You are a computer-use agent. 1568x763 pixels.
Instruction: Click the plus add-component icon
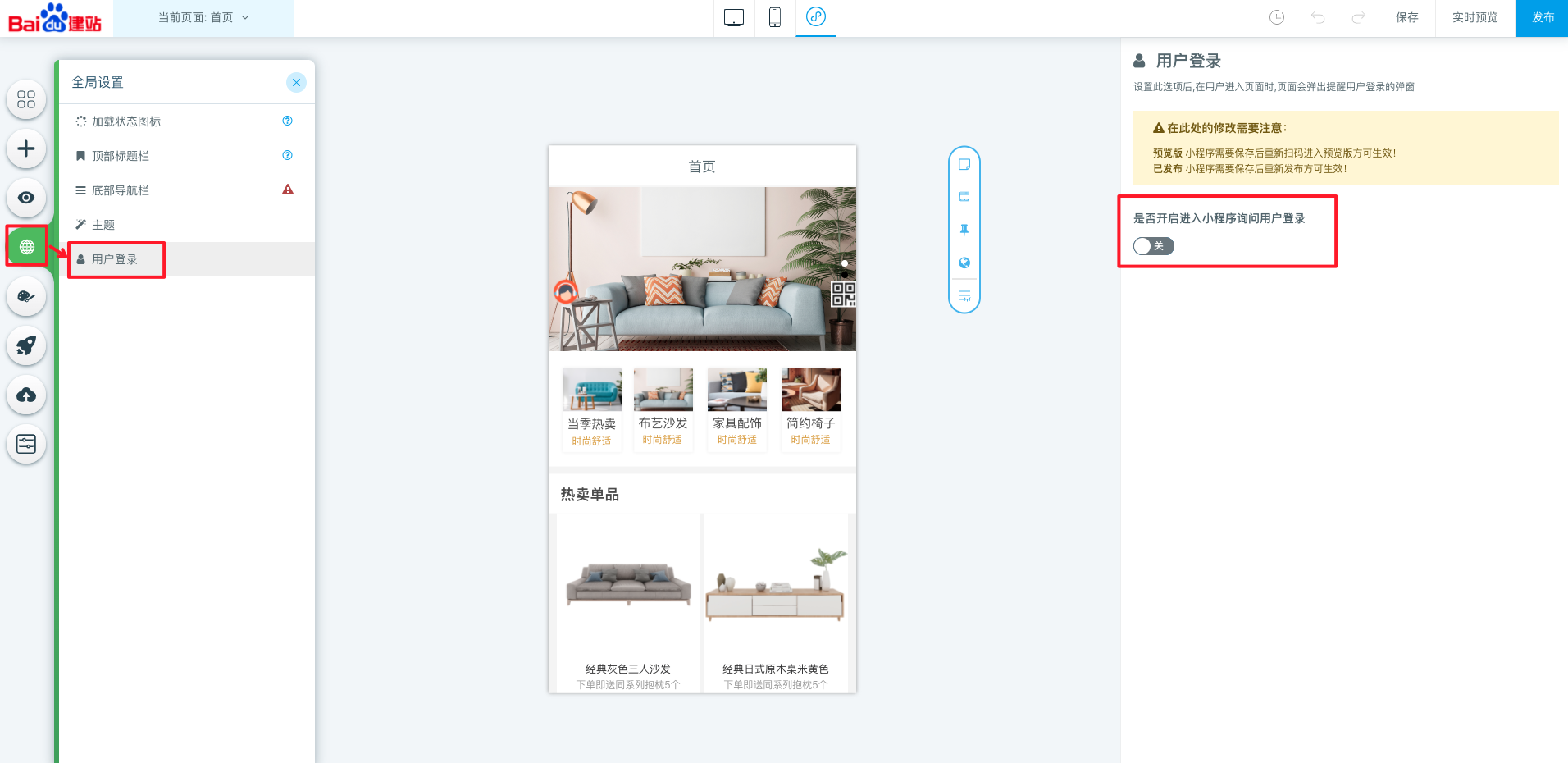[26, 148]
